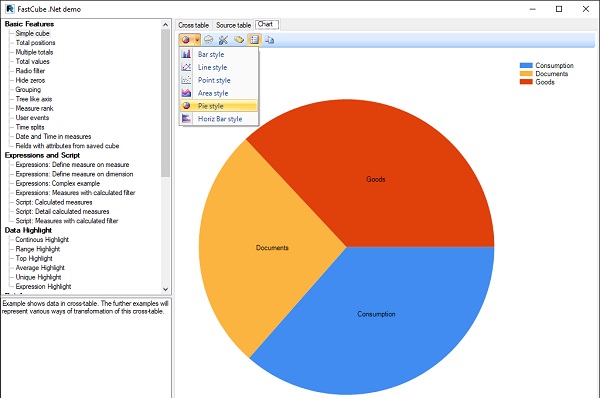Click the yellow label tag toolbar icon
The width and height of the screenshot is (600, 398).
point(239,40)
